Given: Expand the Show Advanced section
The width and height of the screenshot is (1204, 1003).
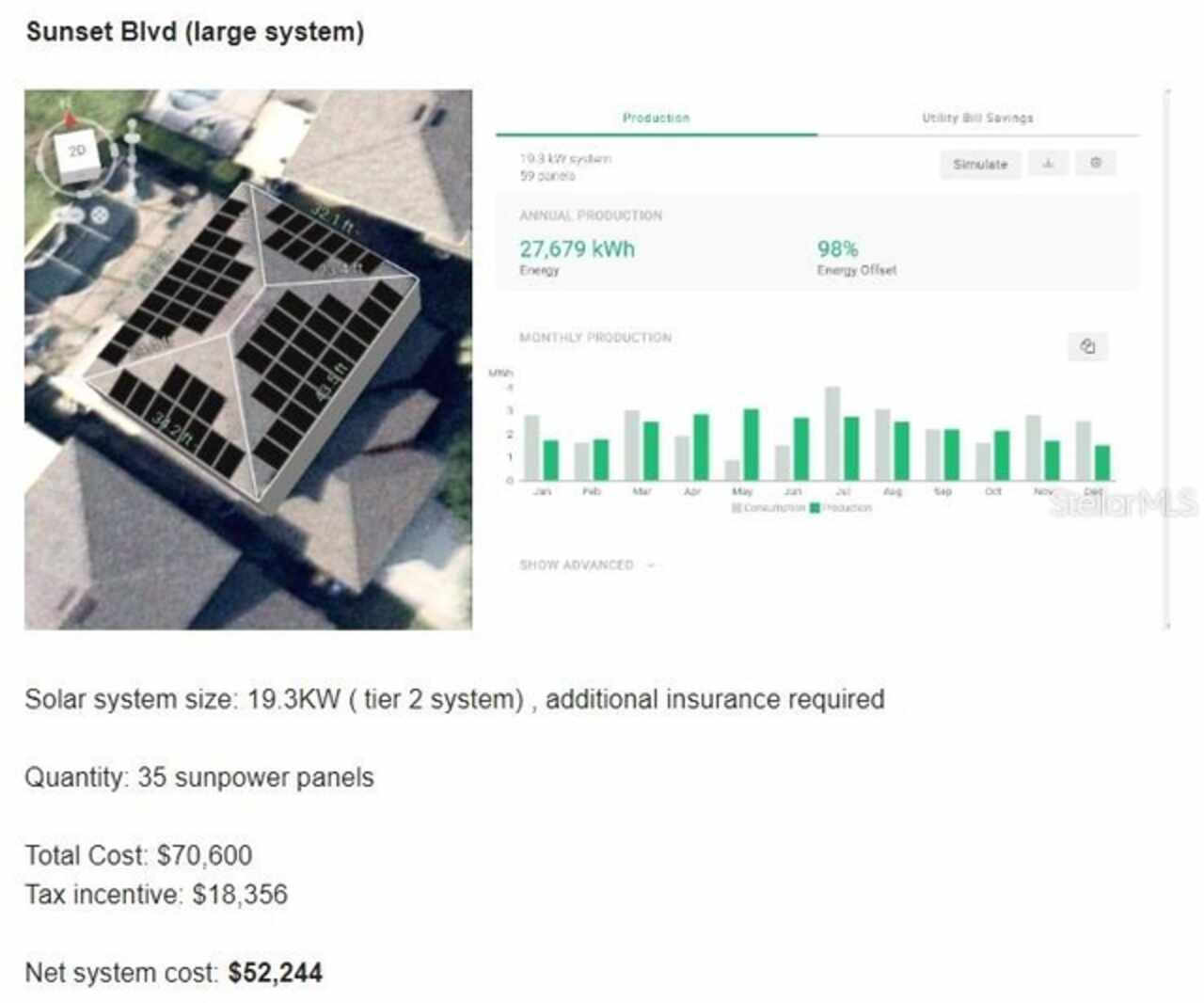Looking at the screenshot, I should coord(577,565).
